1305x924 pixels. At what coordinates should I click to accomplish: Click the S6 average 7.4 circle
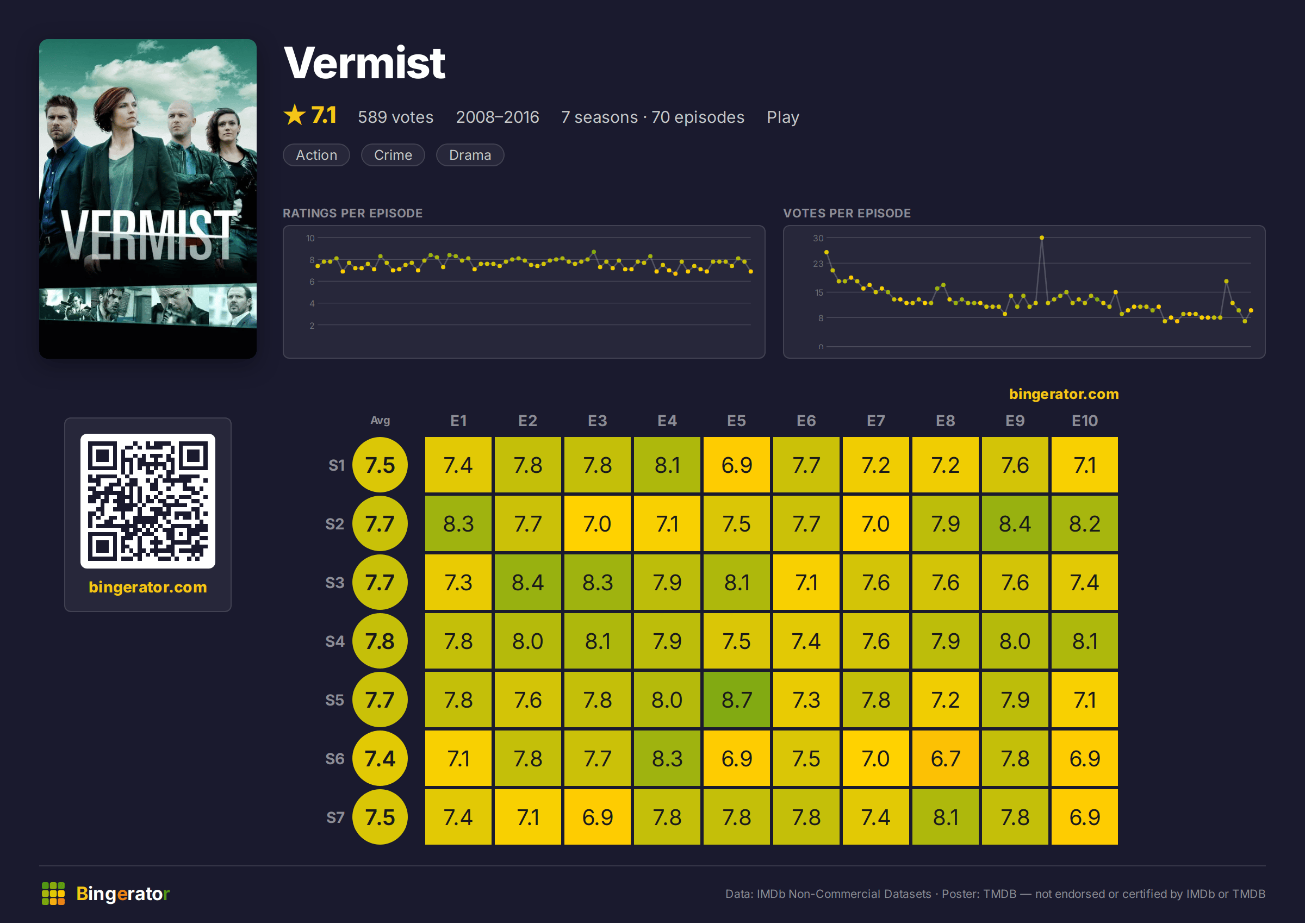pyautogui.click(x=380, y=759)
